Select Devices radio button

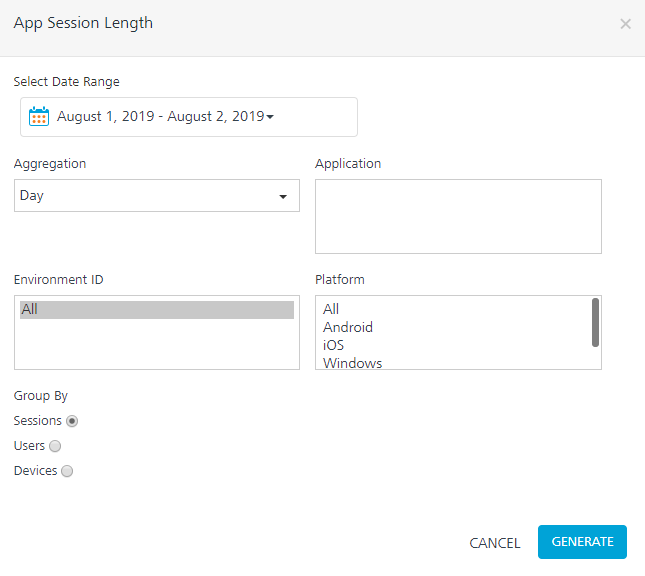point(67,471)
